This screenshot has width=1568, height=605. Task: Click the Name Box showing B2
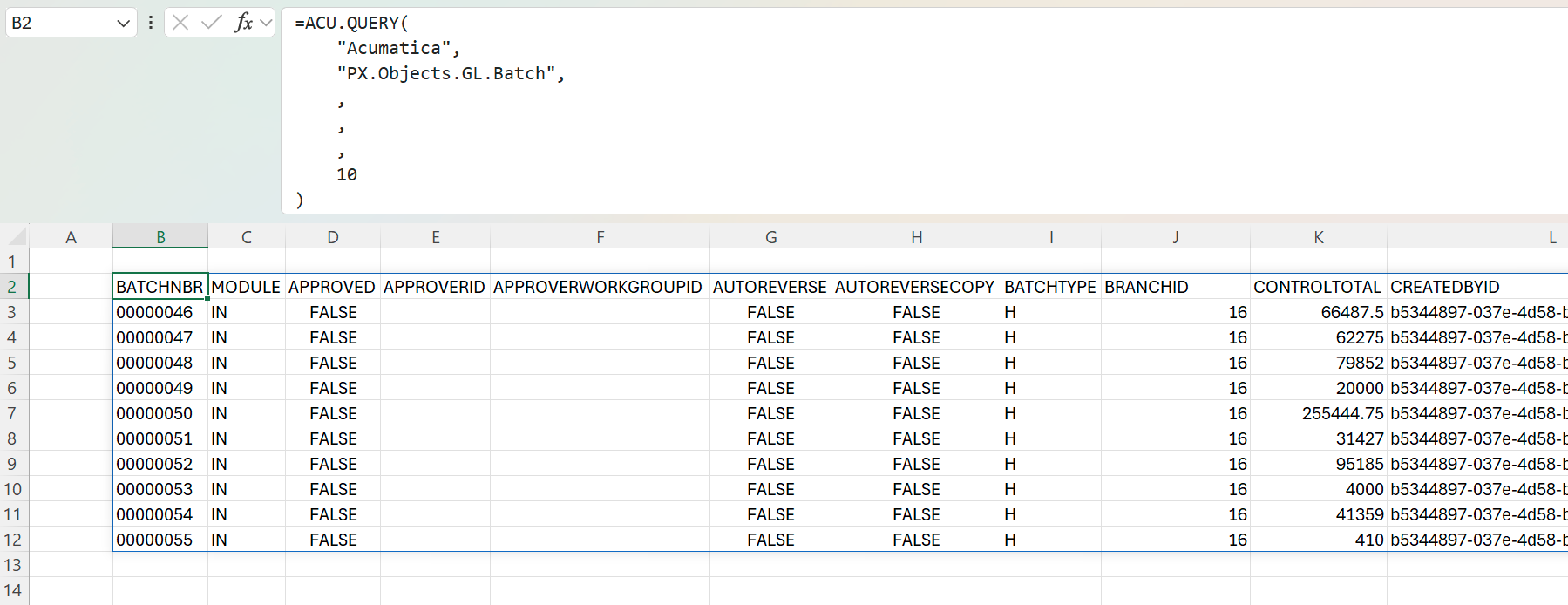click(x=61, y=24)
